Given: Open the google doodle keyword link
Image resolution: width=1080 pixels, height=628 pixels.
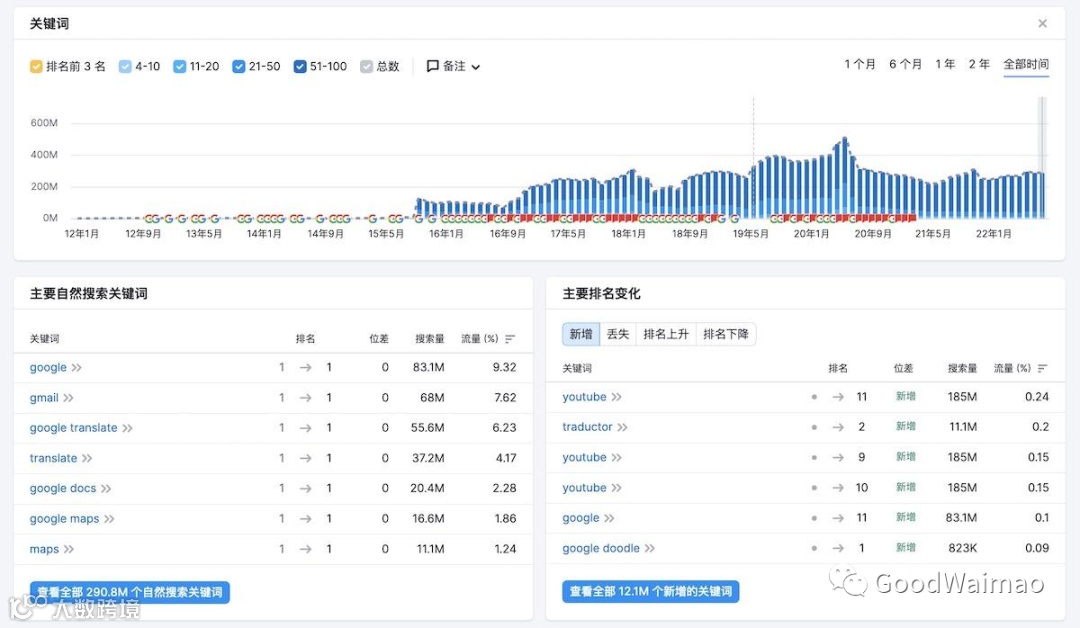Looking at the screenshot, I should 601,549.
